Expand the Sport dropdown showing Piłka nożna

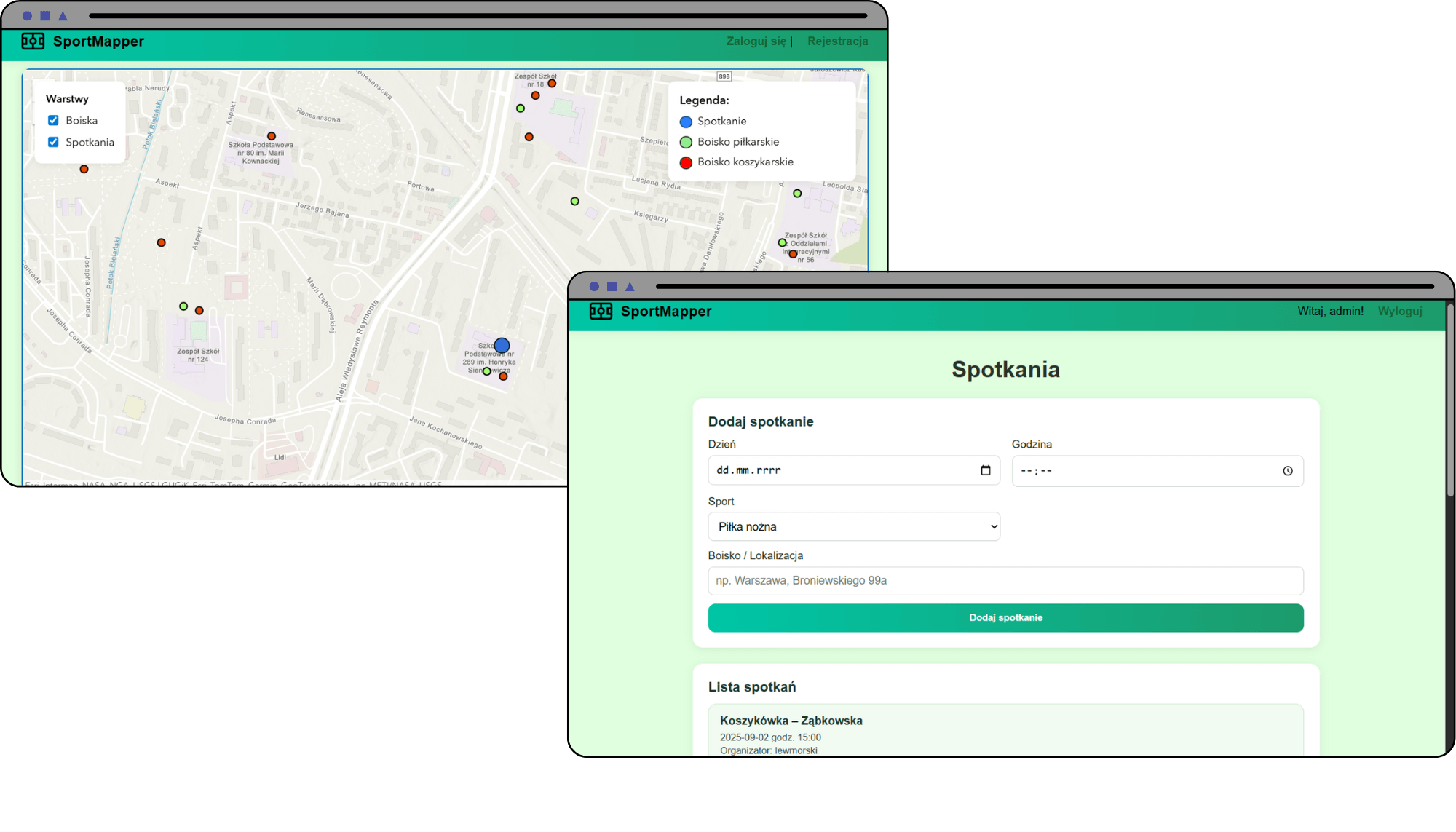[853, 527]
